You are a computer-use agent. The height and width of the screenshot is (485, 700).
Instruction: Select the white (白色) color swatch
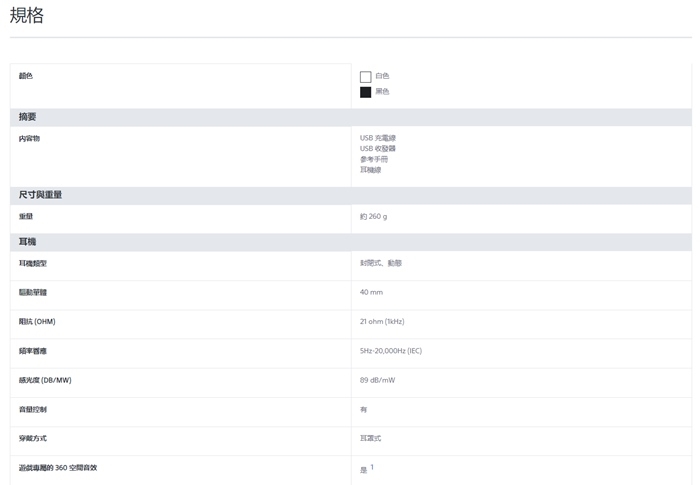[365, 77]
